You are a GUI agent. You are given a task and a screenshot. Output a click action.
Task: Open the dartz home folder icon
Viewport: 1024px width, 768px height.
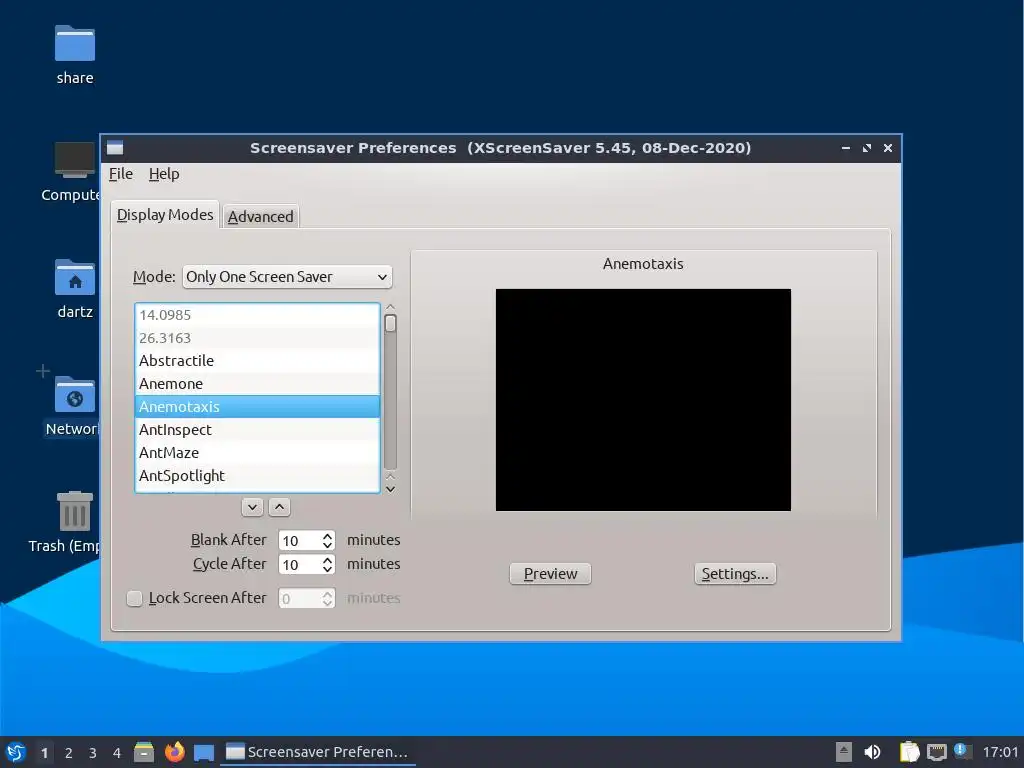pyautogui.click(x=75, y=289)
